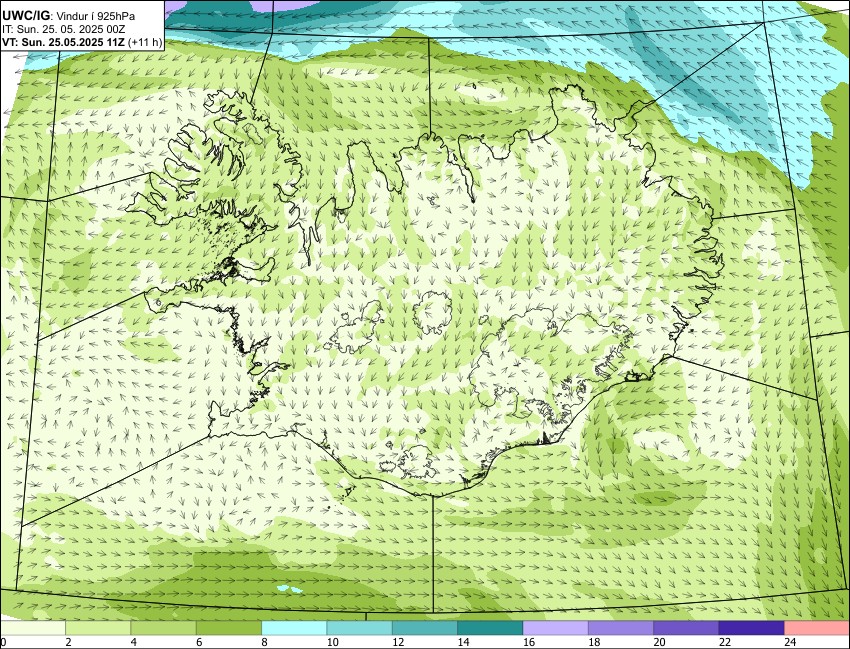
Task: Click the legend scale label '20'
Action: [659, 642]
